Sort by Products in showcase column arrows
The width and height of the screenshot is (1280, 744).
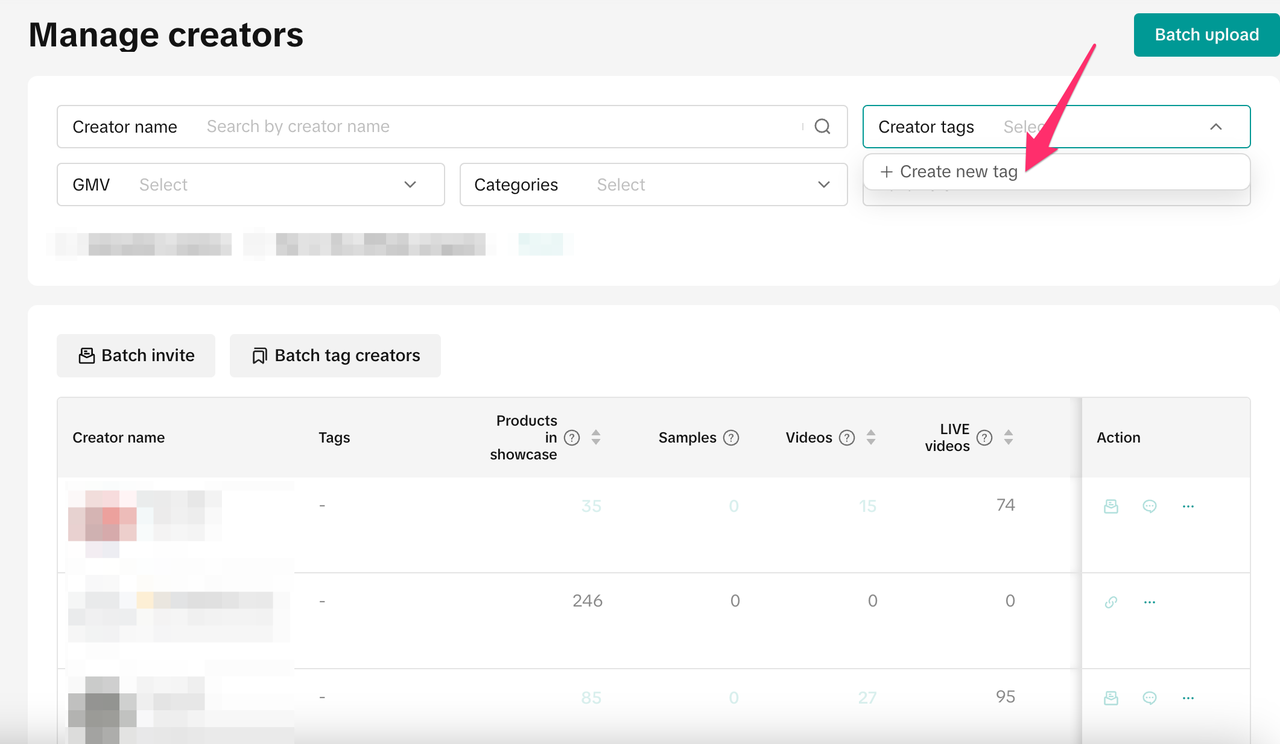[x=596, y=438]
